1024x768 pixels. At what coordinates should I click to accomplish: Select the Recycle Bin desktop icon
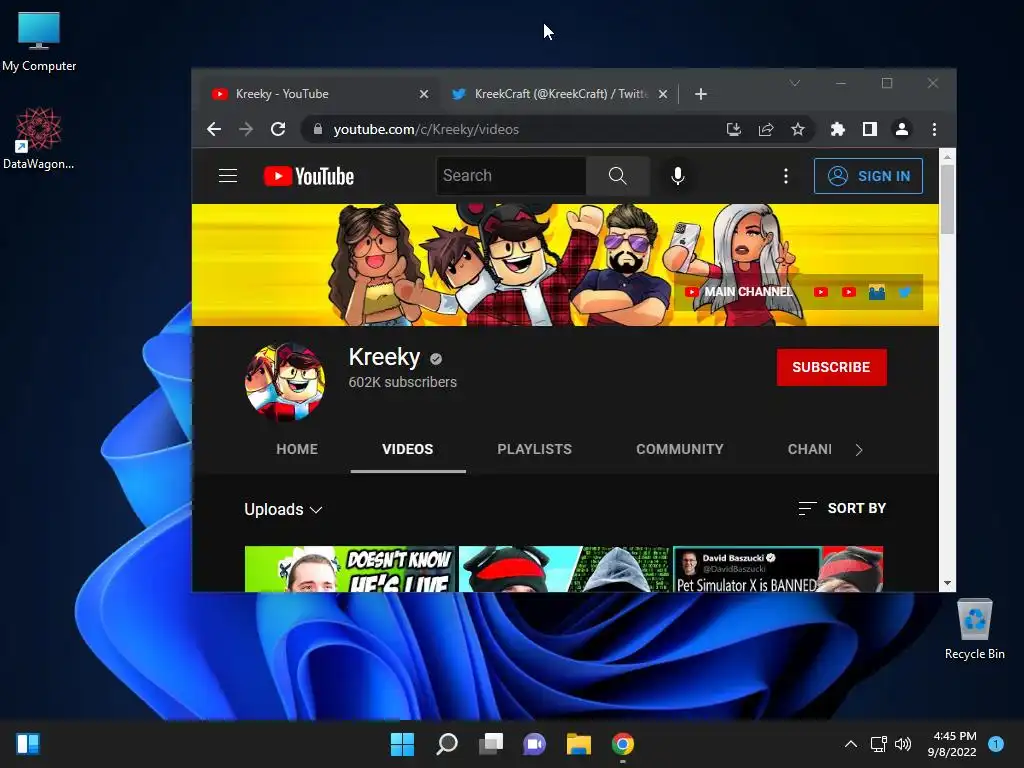[974, 630]
